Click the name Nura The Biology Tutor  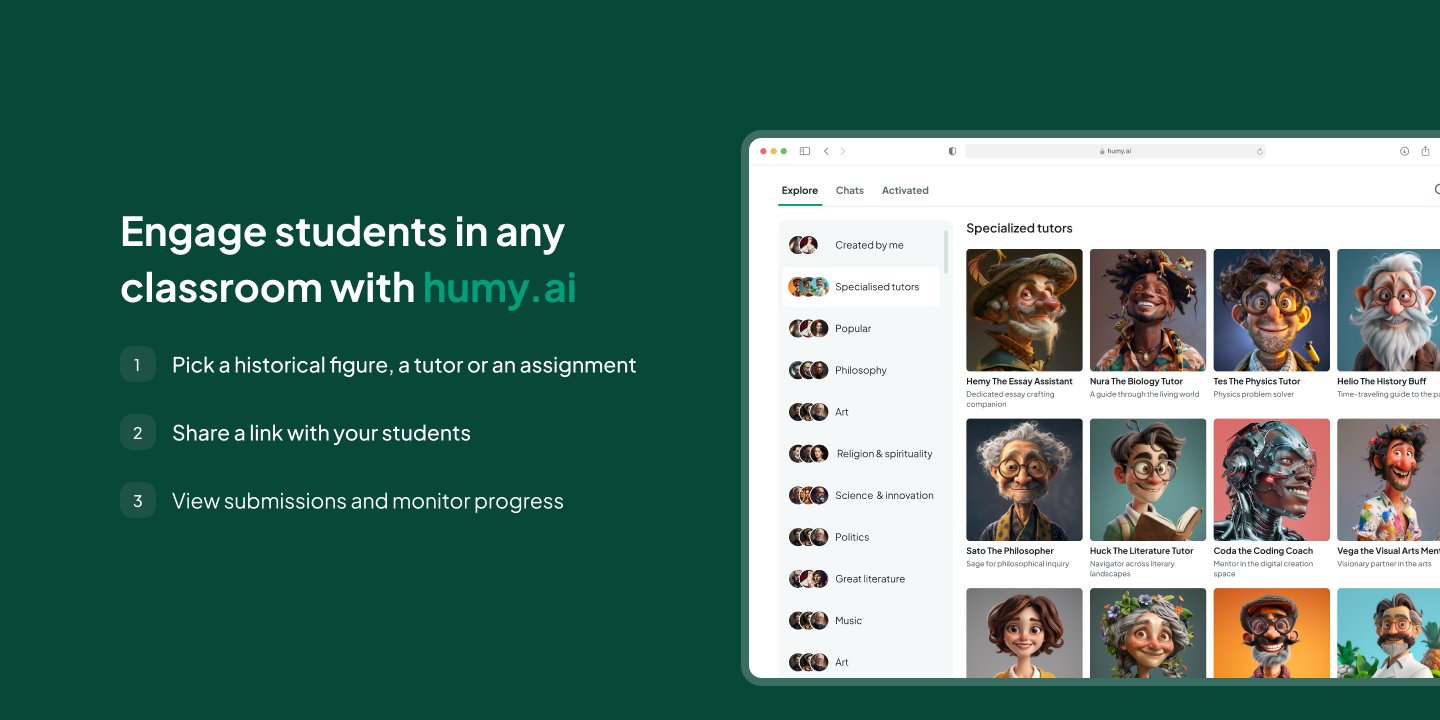1136,381
